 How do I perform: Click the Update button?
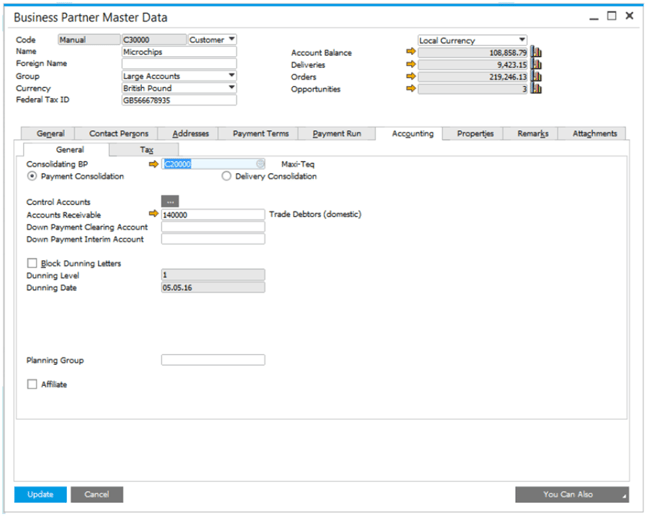[x=40, y=494]
